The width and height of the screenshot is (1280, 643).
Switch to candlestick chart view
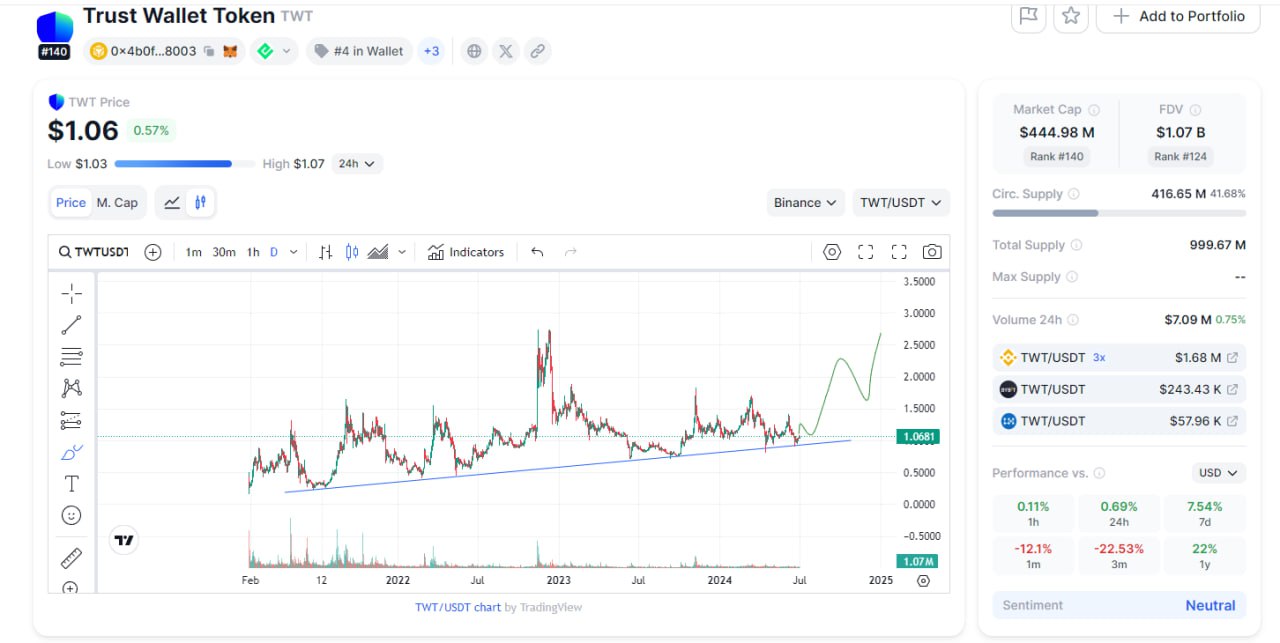(200, 203)
